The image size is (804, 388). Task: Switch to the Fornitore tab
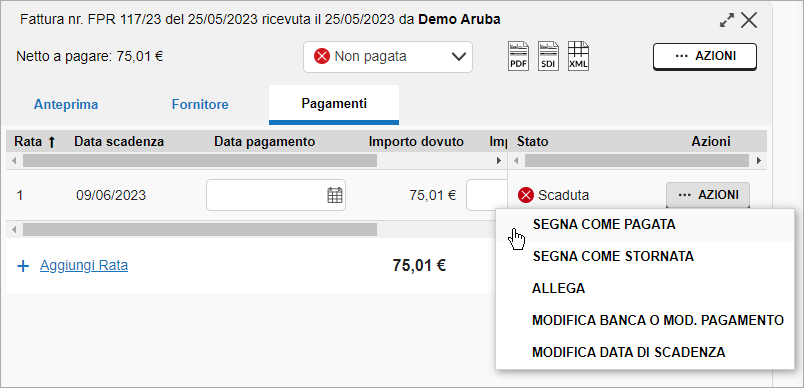coord(200,105)
